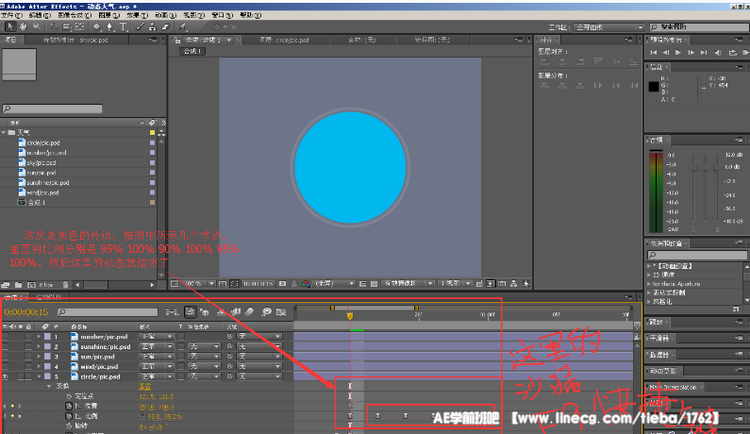Collapse circle/pic.psd layer properties
The image size is (750, 434).
coord(39,377)
